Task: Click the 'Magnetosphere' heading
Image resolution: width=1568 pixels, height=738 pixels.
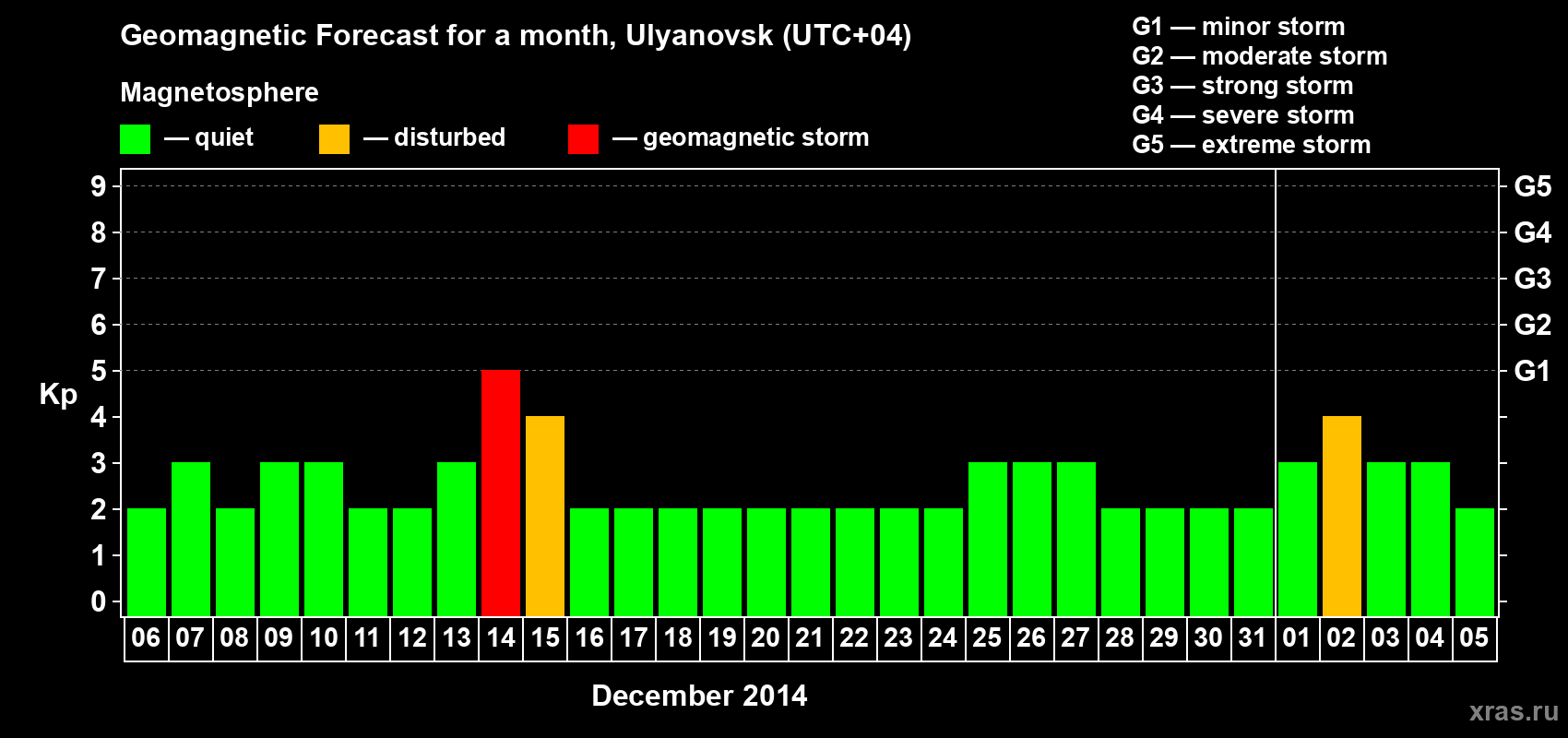Action: 220,93
